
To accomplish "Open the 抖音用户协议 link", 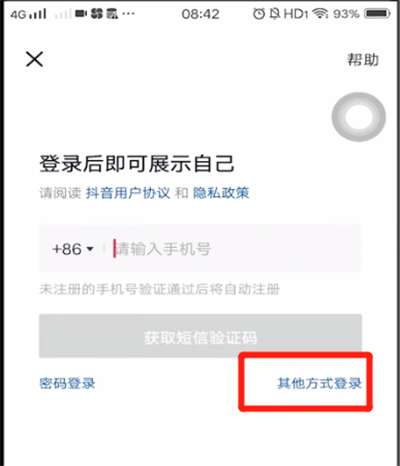I will click(x=128, y=193).
